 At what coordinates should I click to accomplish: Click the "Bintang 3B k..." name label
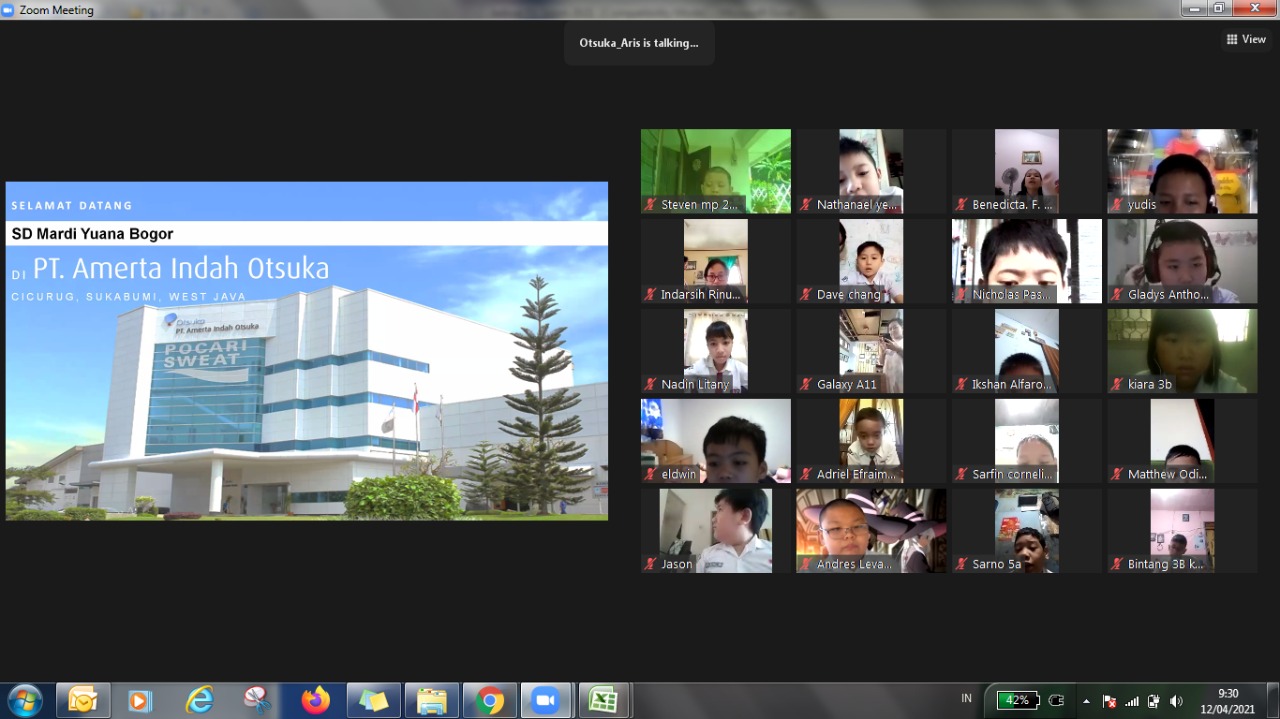tap(1166, 565)
